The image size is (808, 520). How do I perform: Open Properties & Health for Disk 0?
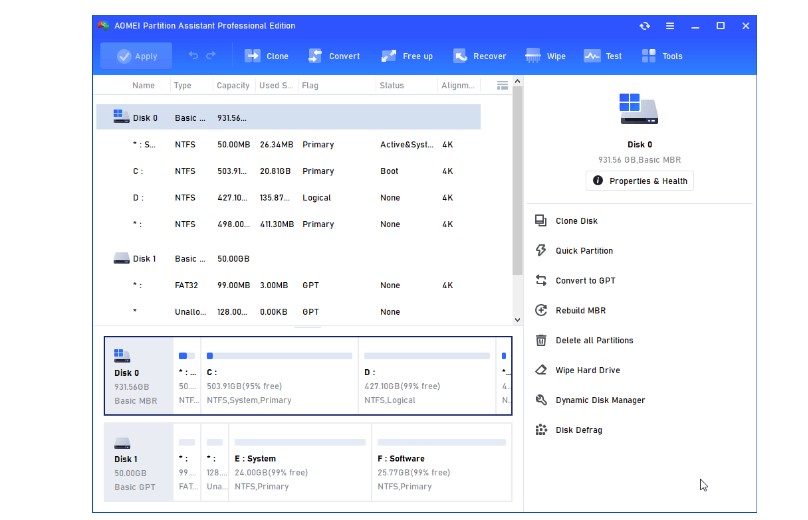point(639,181)
